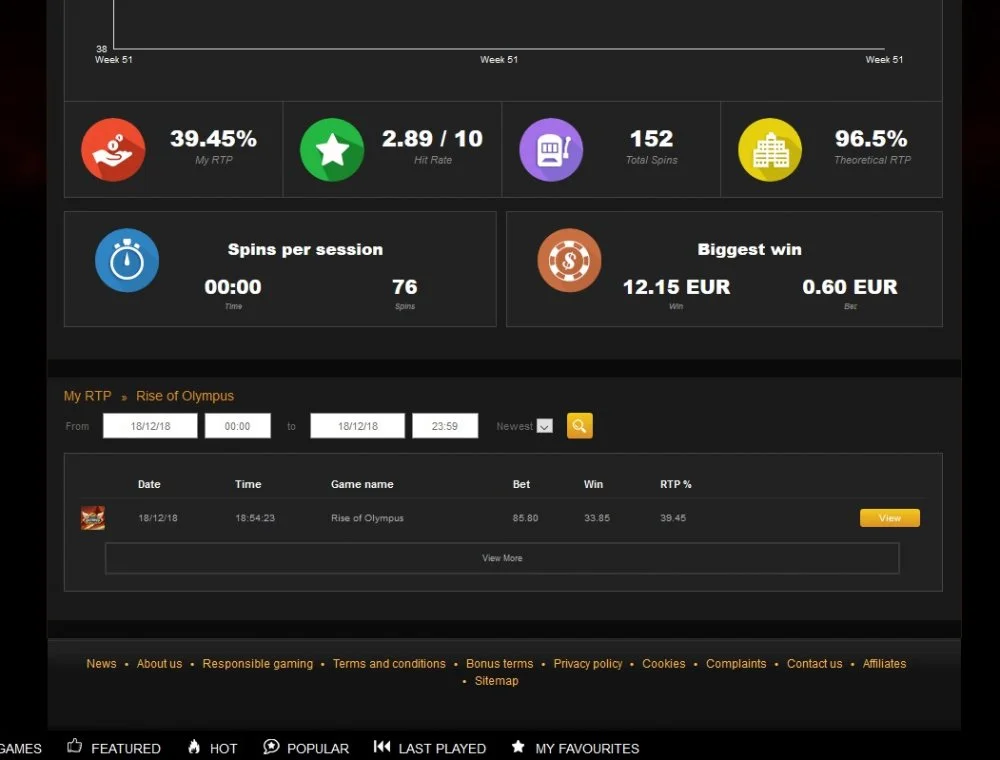Click the 39.45% My RTP value

pos(213,138)
